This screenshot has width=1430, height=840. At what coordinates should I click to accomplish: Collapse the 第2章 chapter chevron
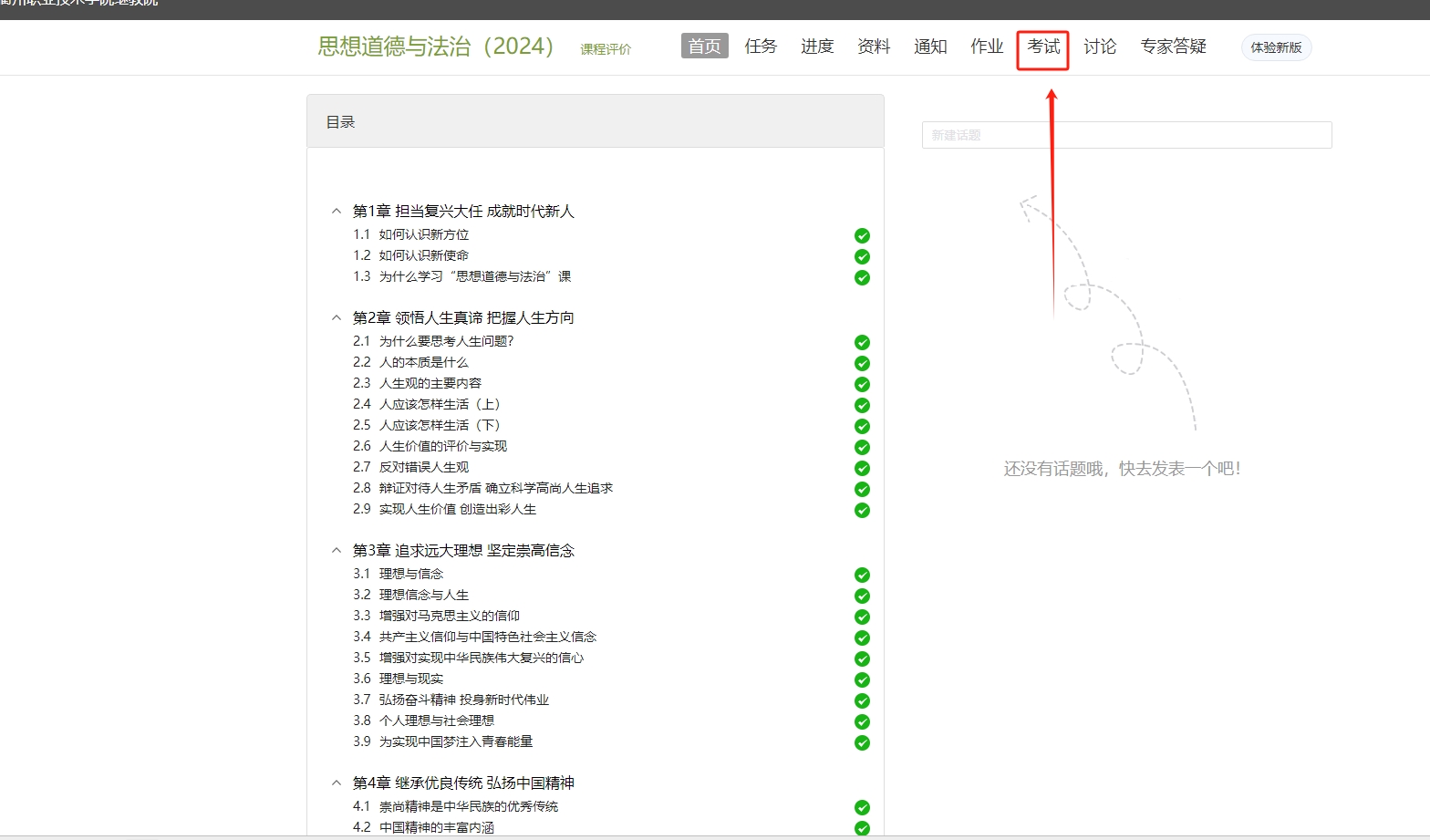tap(337, 318)
